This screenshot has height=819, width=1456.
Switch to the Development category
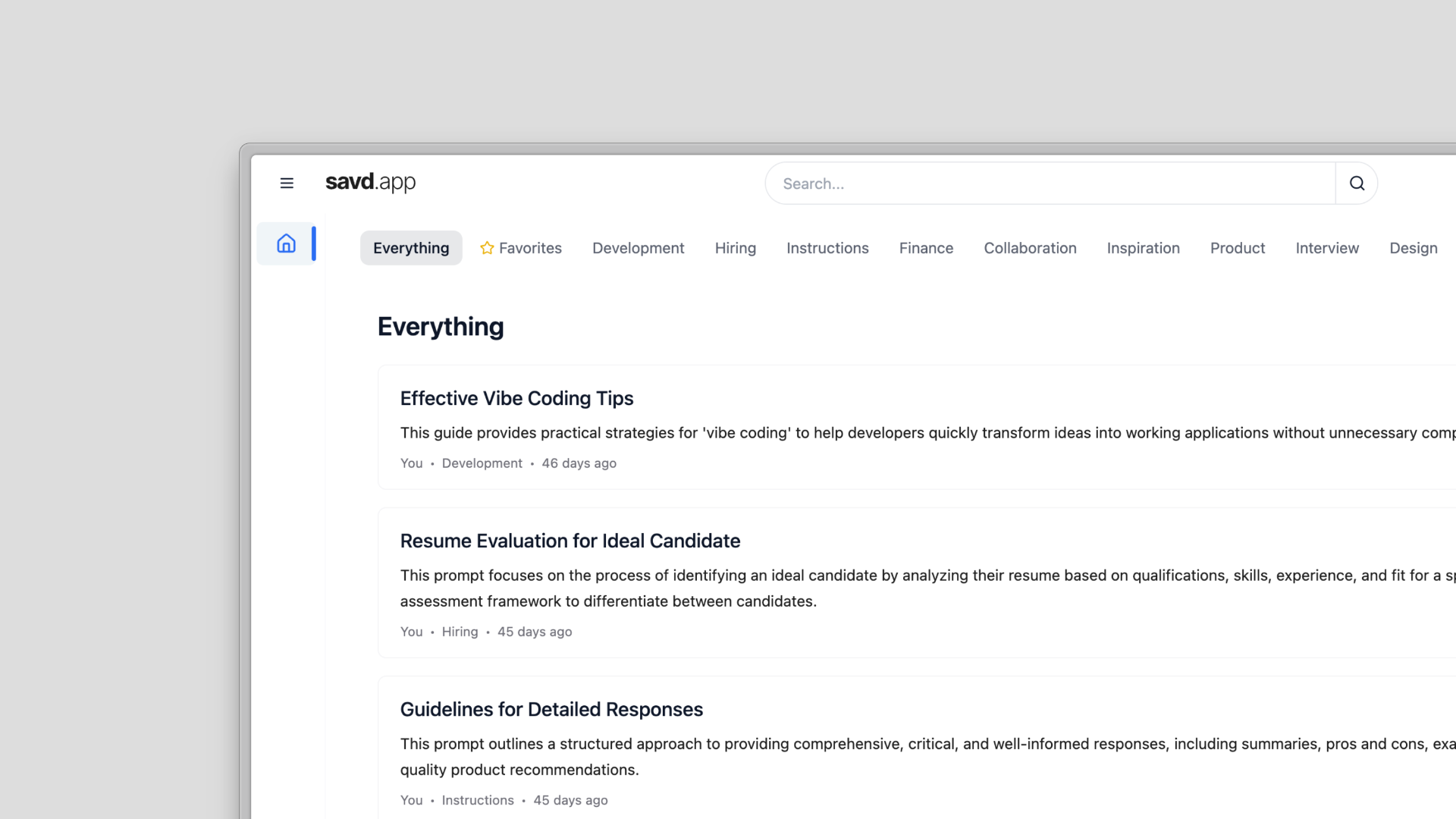coord(638,248)
